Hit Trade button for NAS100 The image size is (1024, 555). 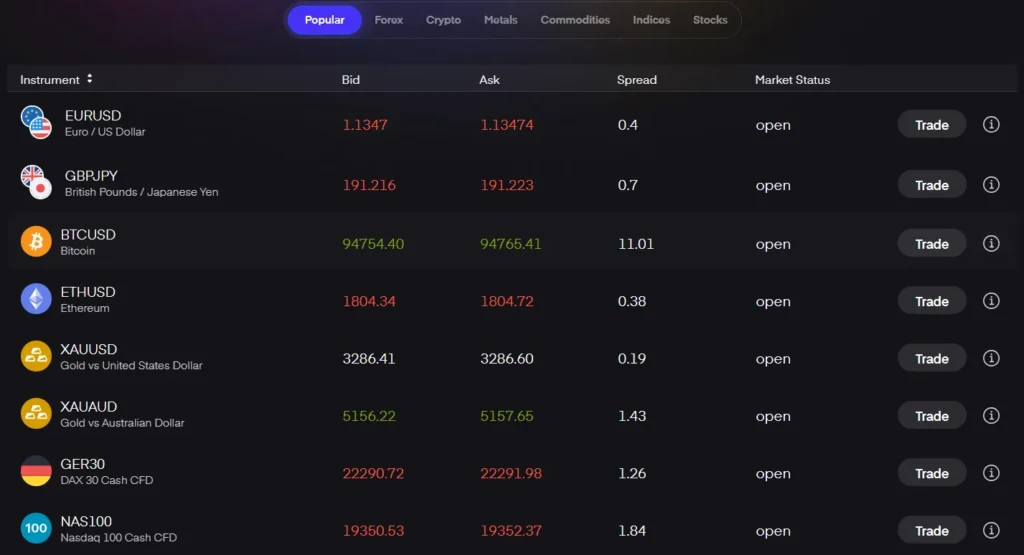pos(931,531)
